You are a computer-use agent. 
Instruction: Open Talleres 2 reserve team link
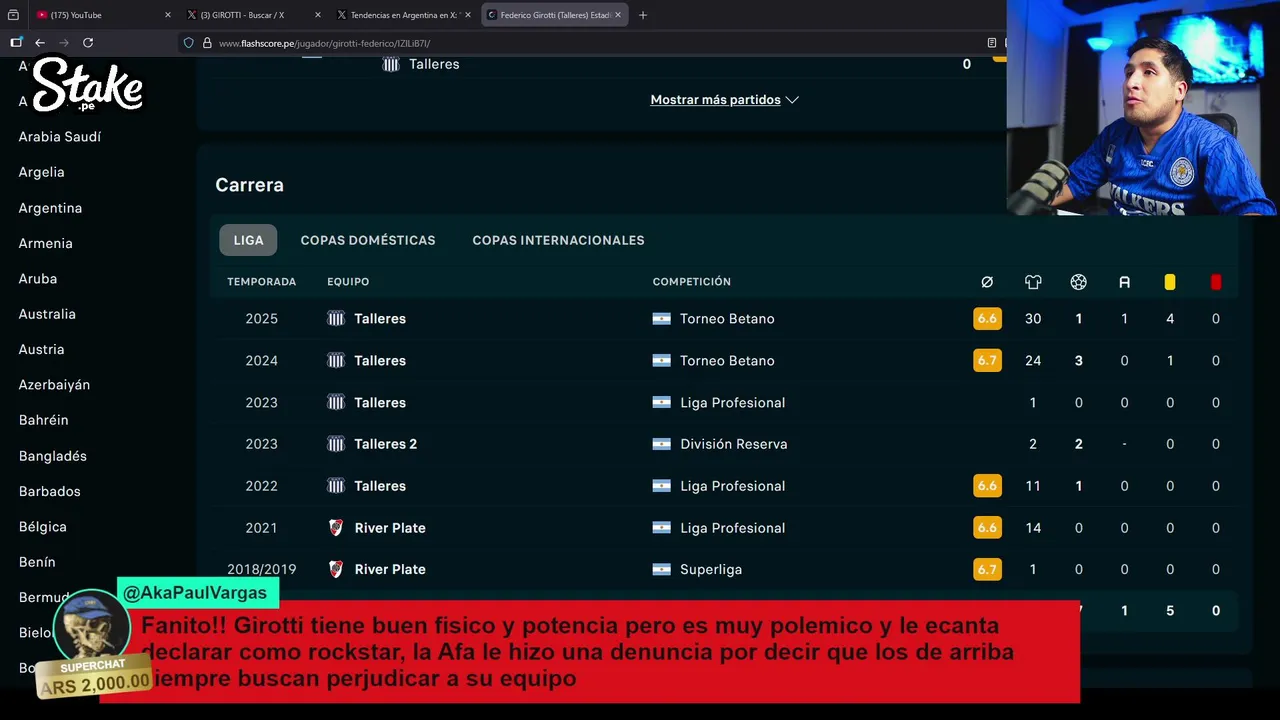(x=385, y=444)
